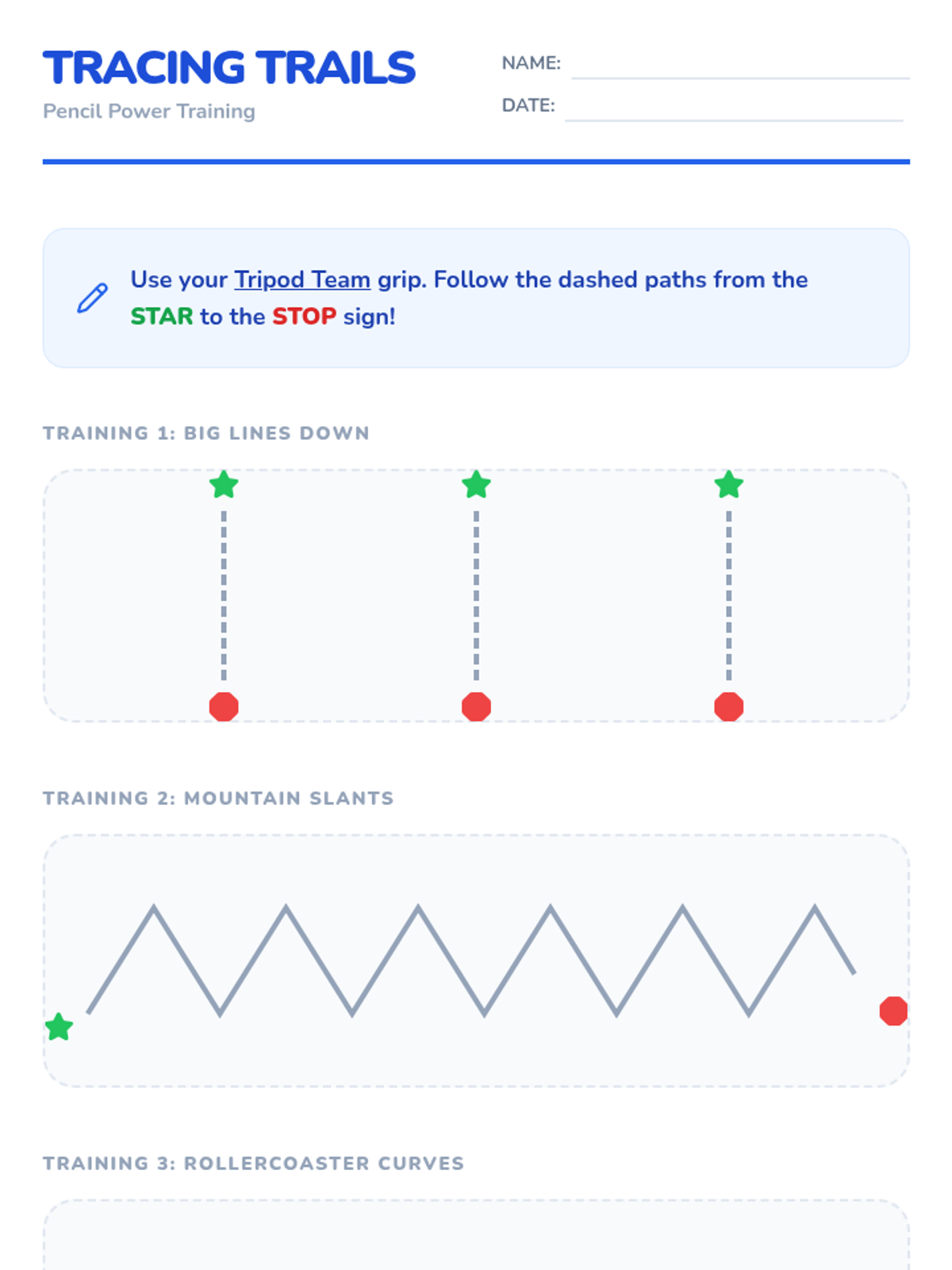Click the first red stop sign in Training 1

pos(224,706)
